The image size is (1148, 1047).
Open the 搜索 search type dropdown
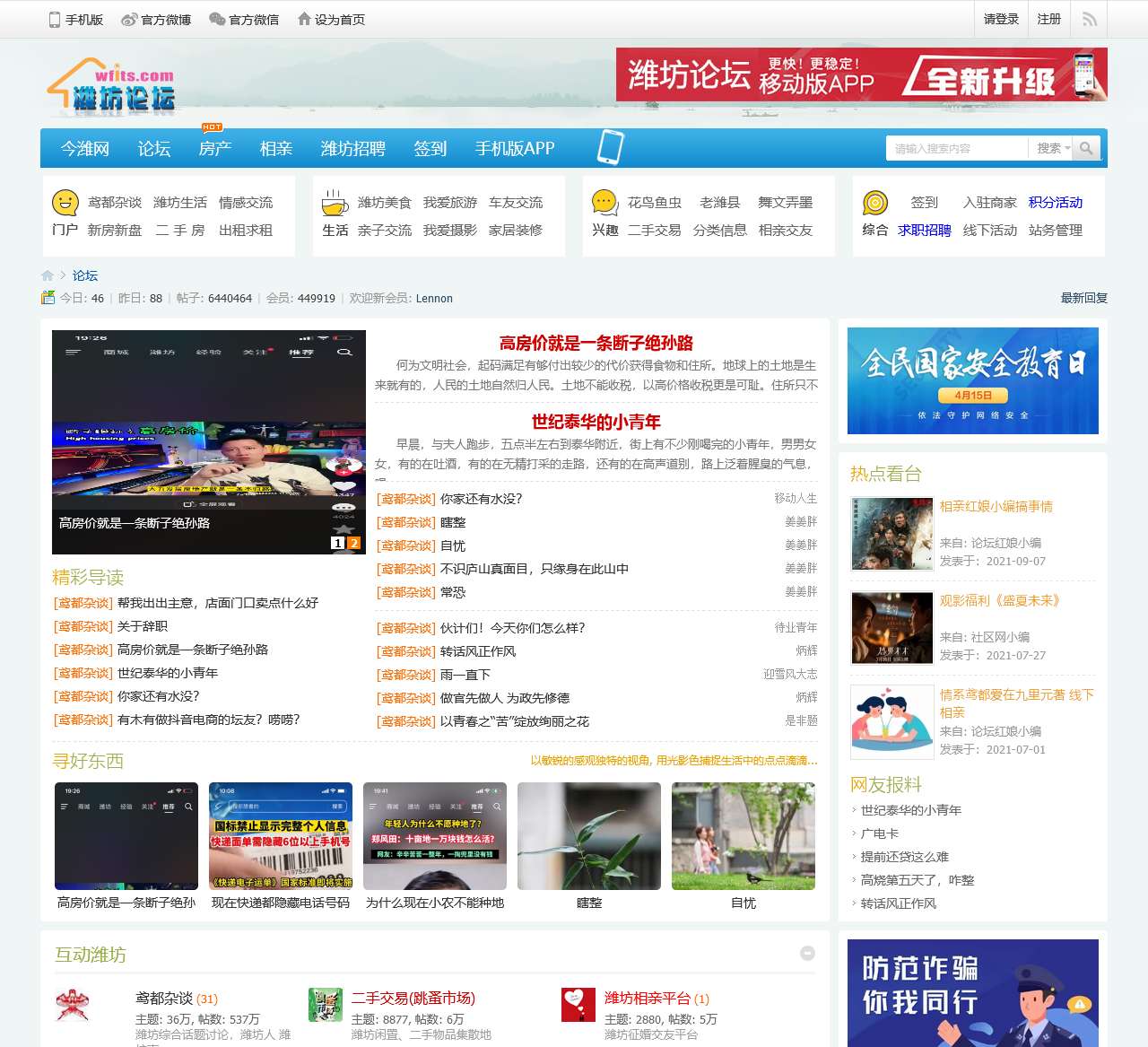(1052, 148)
